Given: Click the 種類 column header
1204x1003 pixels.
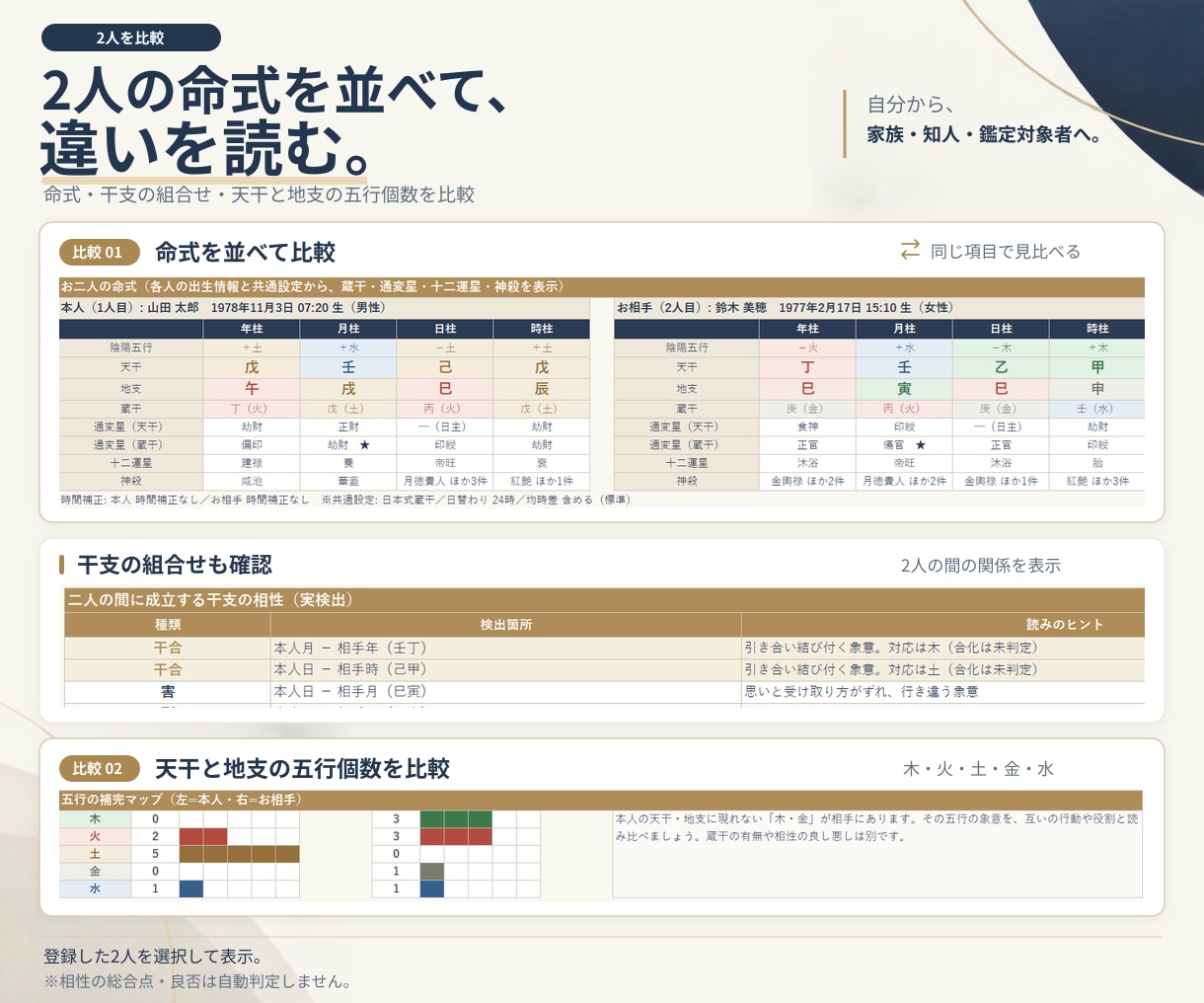Looking at the screenshot, I should 168,625.
